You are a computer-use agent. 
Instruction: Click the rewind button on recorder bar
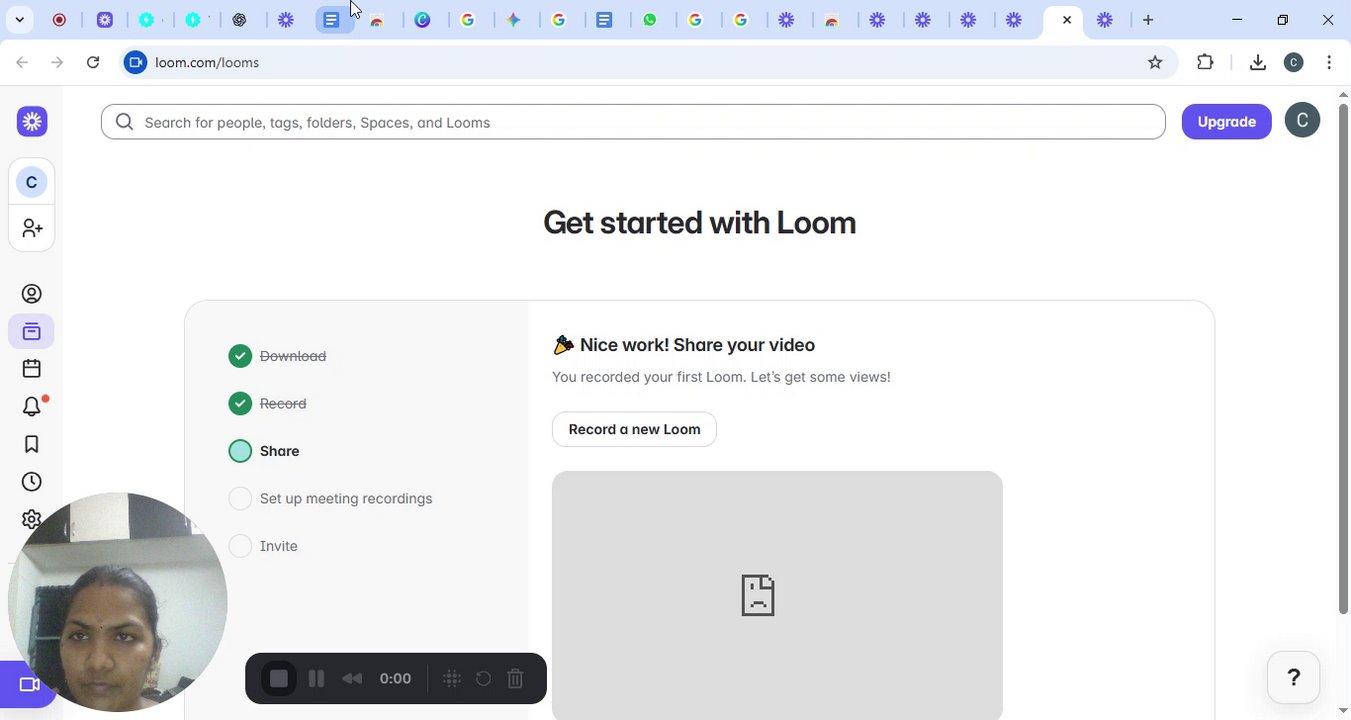pos(352,679)
